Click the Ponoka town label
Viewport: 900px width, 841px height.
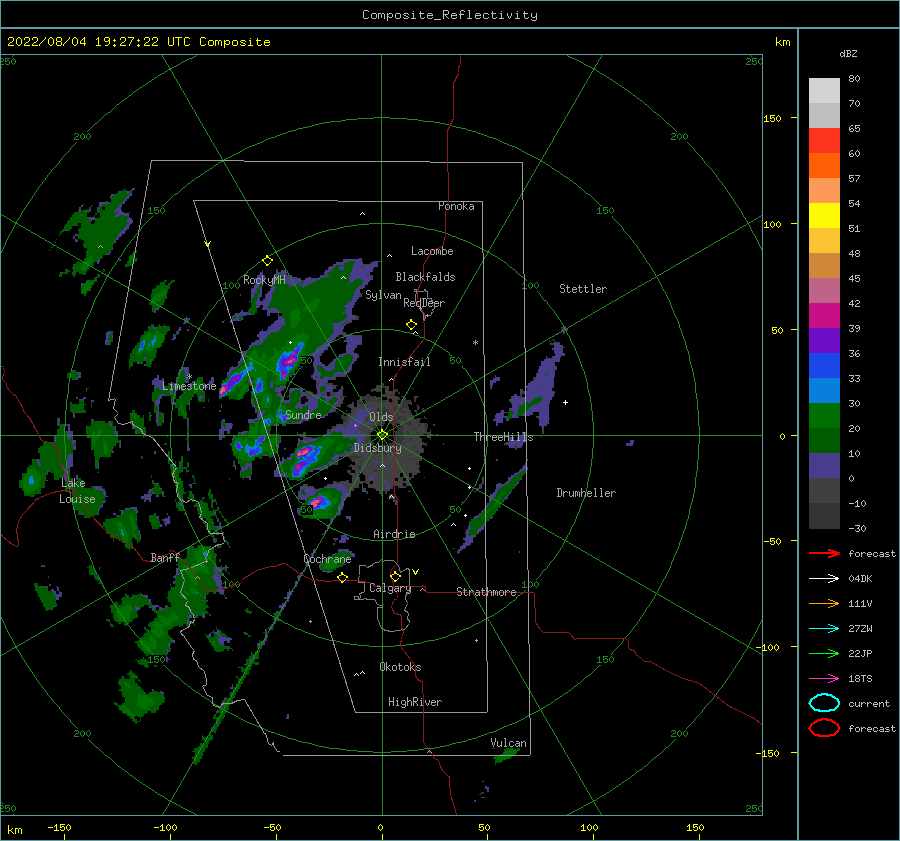(x=456, y=206)
